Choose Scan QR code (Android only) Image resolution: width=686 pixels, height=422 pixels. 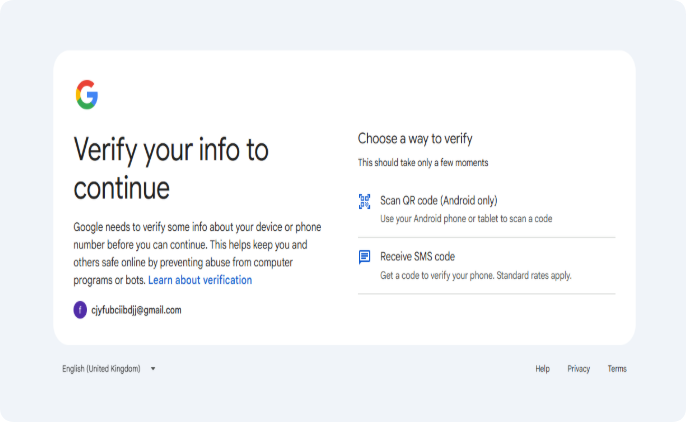(x=486, y=209)
